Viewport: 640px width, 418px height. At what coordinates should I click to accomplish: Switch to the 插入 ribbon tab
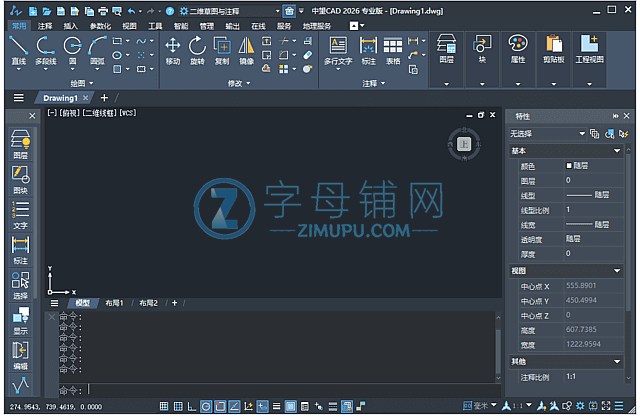tap(70, 25)
